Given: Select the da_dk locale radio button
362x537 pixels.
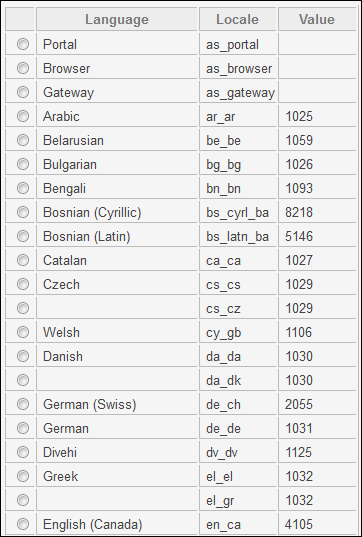Looking at the screenshot, I should click(23, 380).
